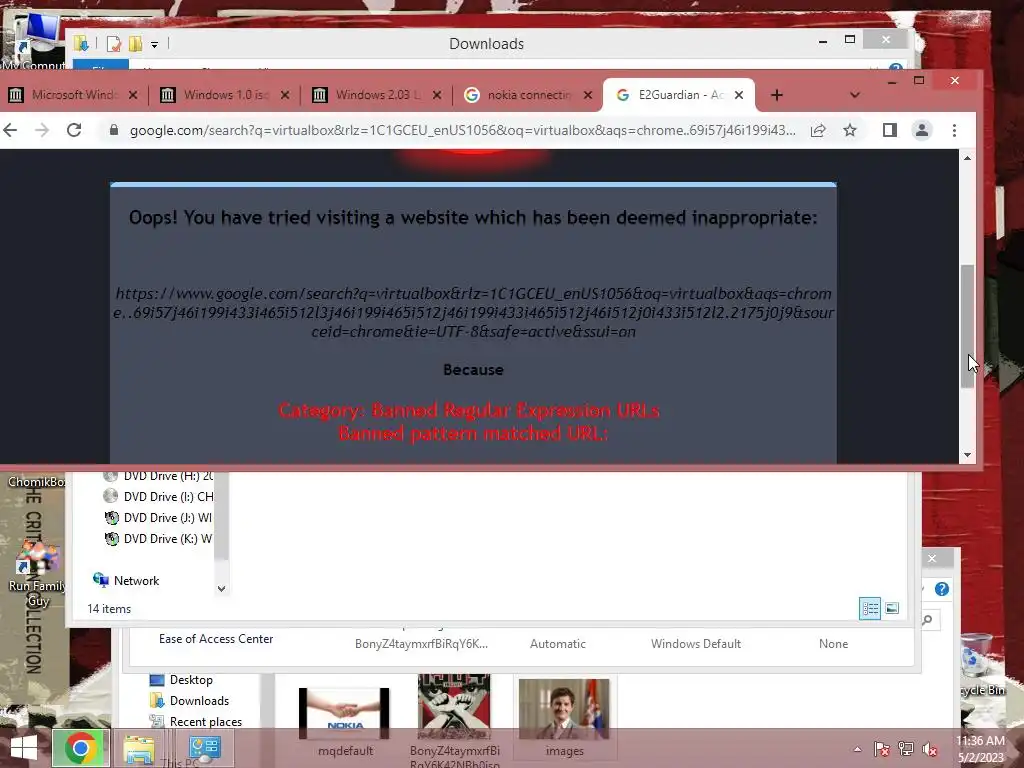1024x768 pixels.
Task: Switch to details view in Downloads
Action: (x=870, y=609)
